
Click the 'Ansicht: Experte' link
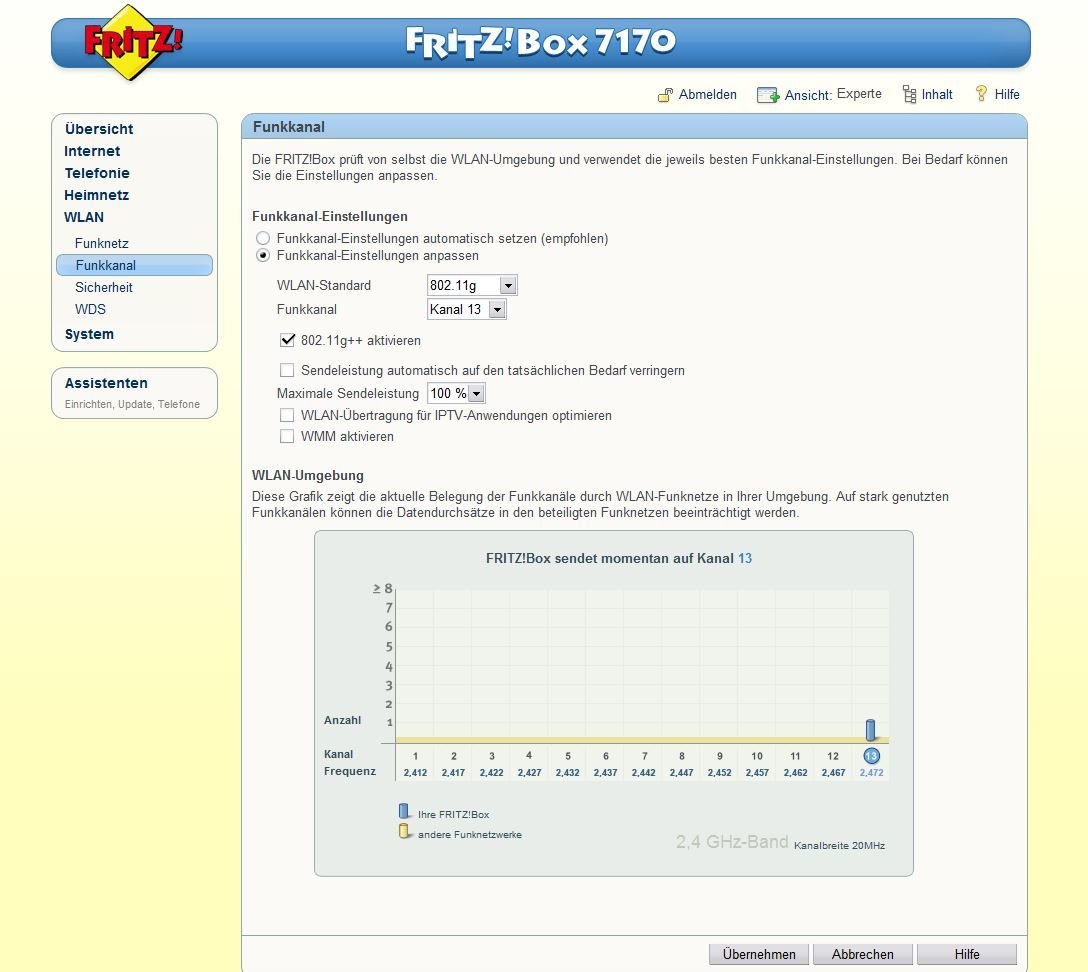coord(833,94)
